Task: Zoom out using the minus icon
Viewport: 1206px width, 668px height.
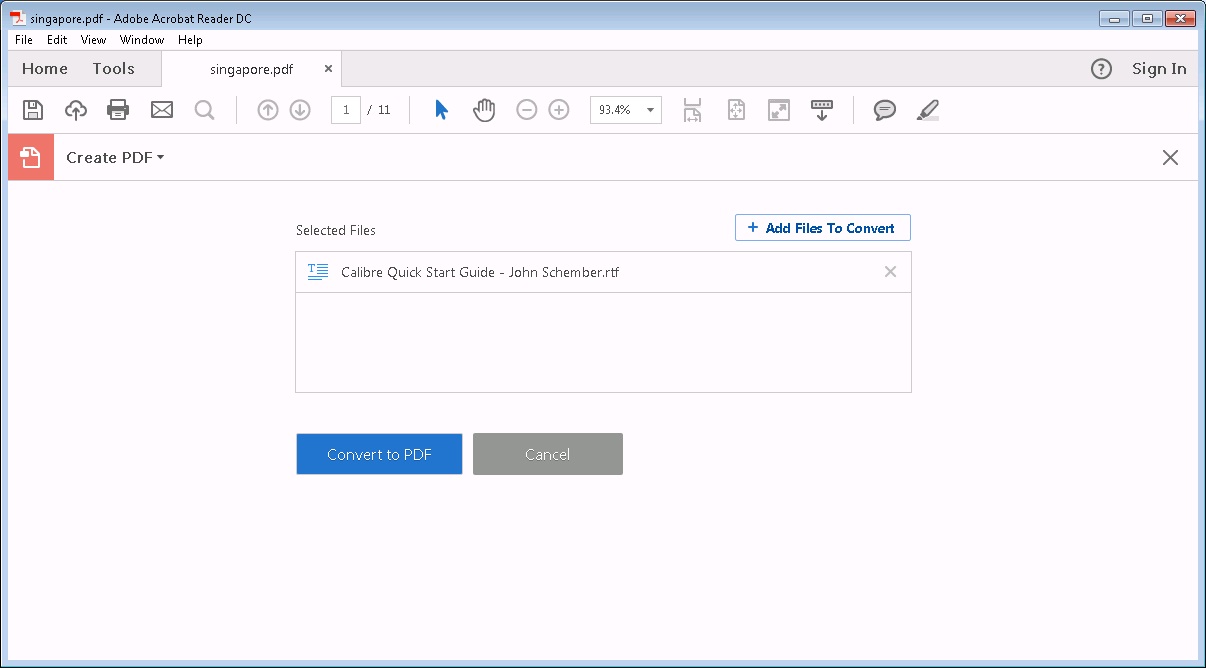Action: pyautogui.click(x=526, y=110)
